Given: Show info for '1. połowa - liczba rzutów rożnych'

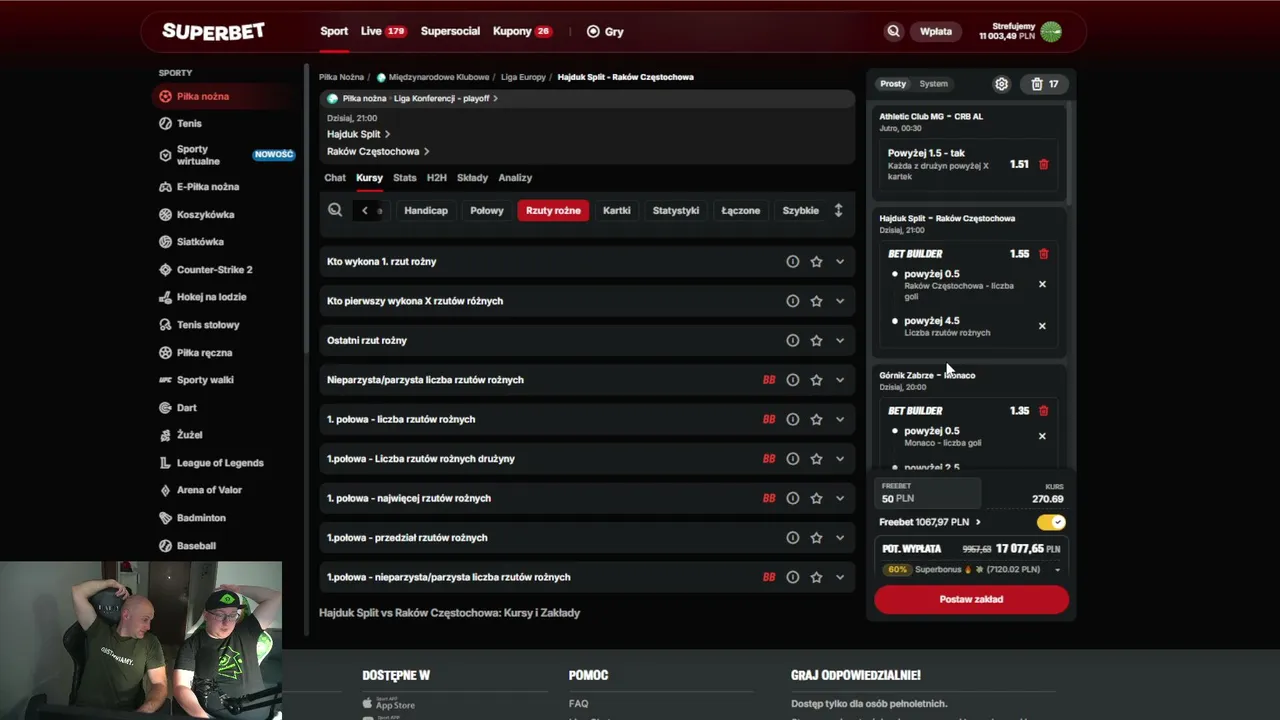Looking at the screenshot, I should tap(792, 420).
